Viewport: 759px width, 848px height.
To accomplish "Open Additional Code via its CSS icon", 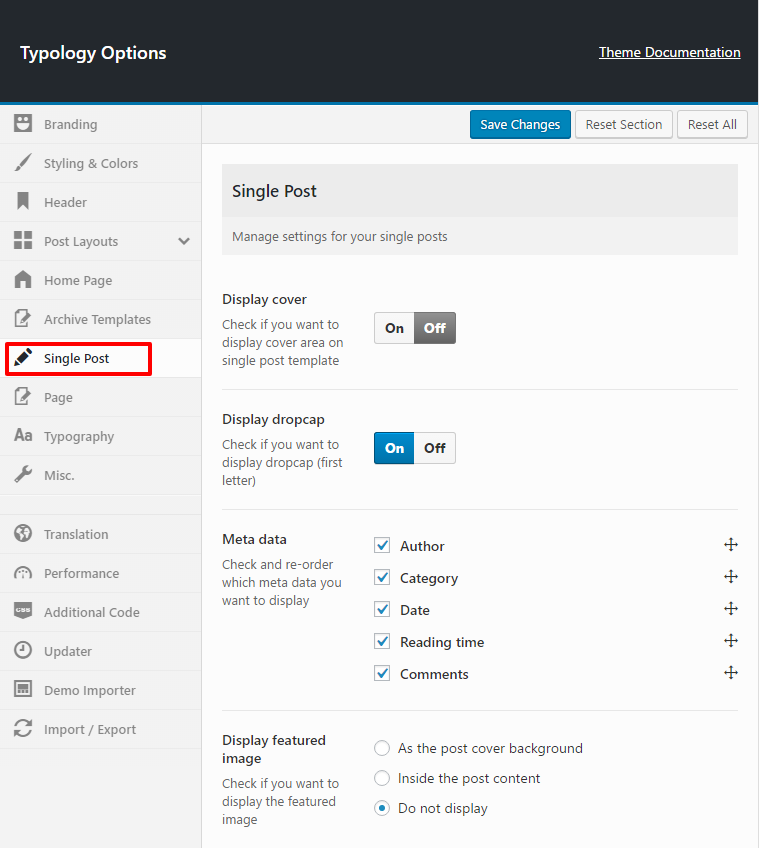I will point(22,612).
